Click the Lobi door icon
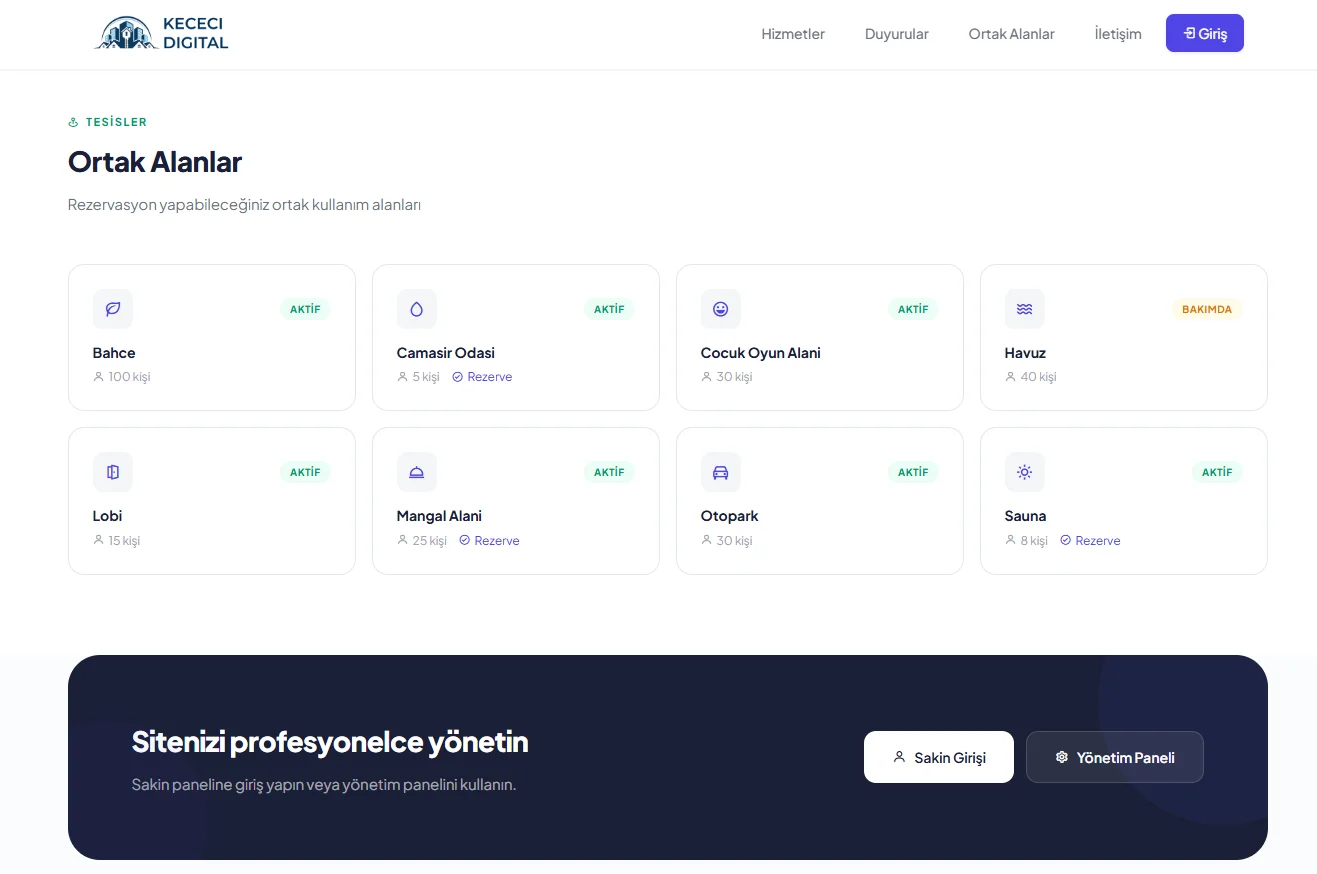Screen dimensions: 1317x874 (x=113, y=472)
